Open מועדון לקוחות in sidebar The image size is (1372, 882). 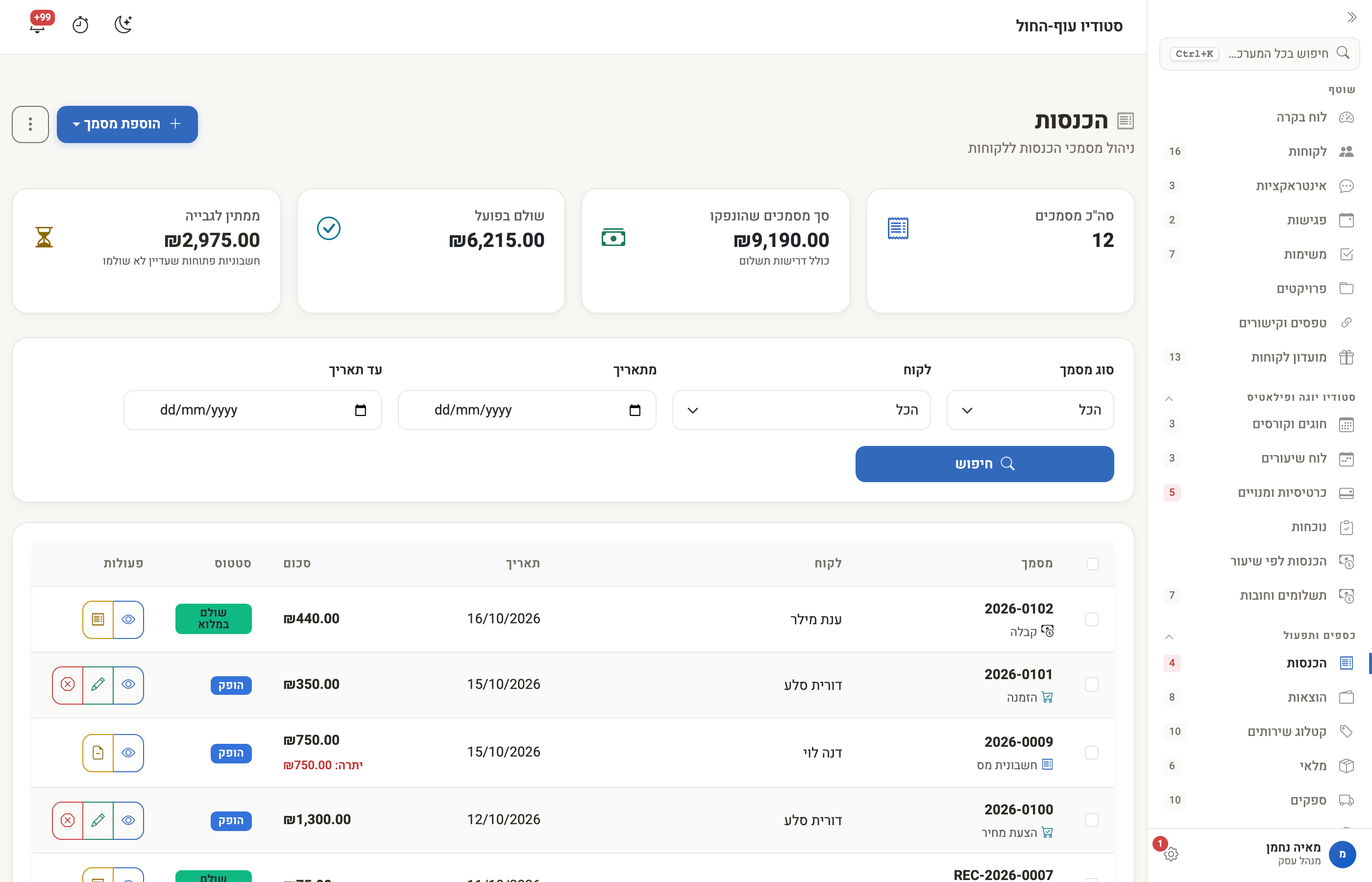tap(1259, 357)
